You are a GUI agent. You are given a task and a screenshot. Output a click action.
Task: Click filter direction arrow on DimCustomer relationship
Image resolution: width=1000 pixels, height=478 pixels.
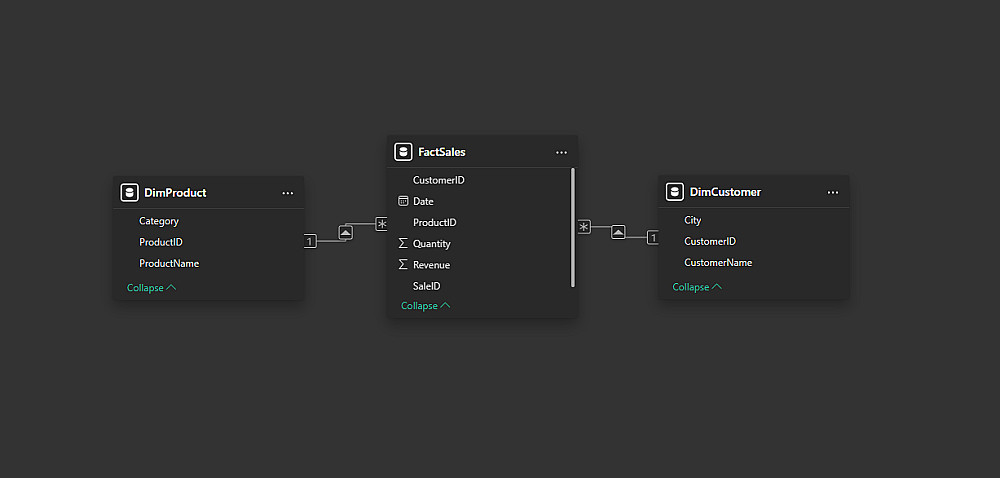pyautogui.click(x=618, y=232)
